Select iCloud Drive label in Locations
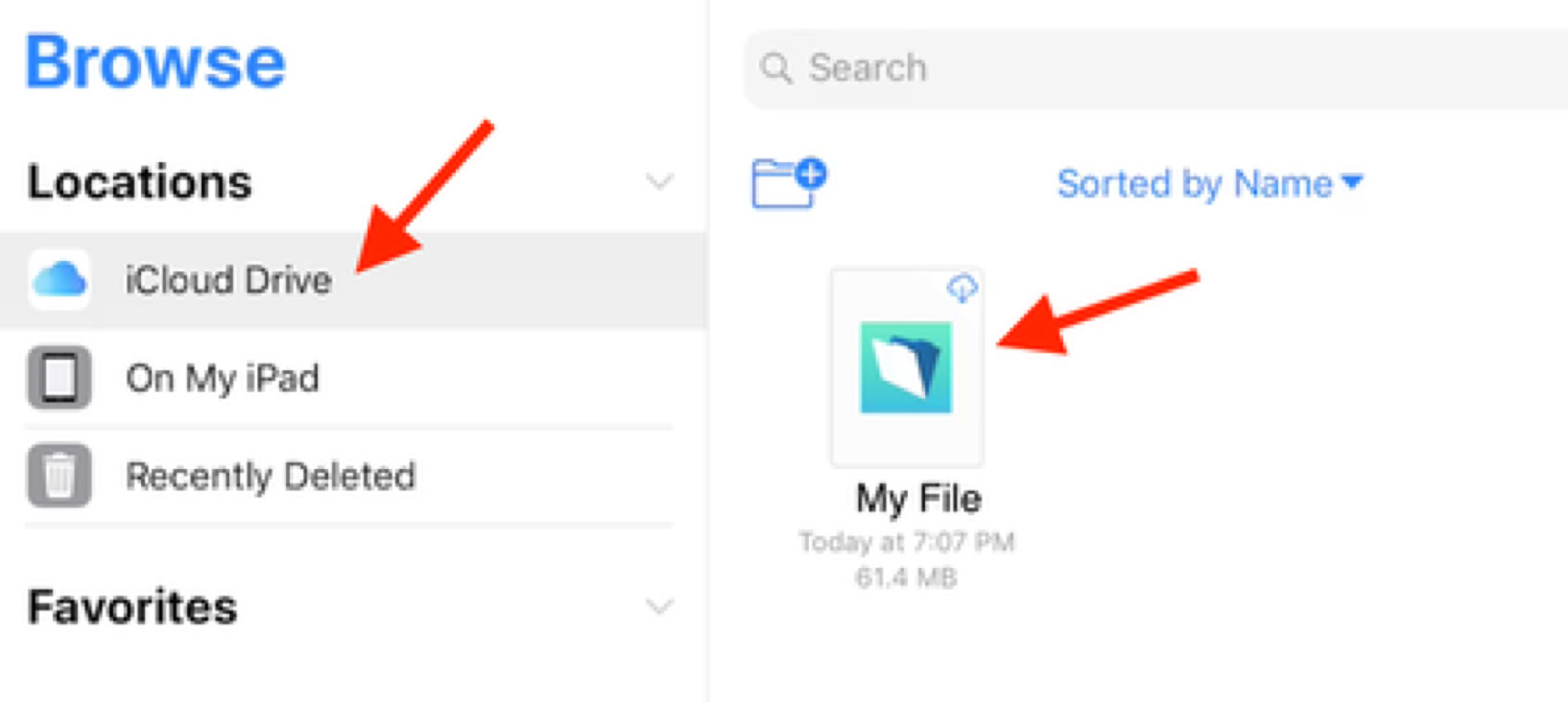Image resolution: width=1568 pixels, height=702 pixels. point(228,280)
